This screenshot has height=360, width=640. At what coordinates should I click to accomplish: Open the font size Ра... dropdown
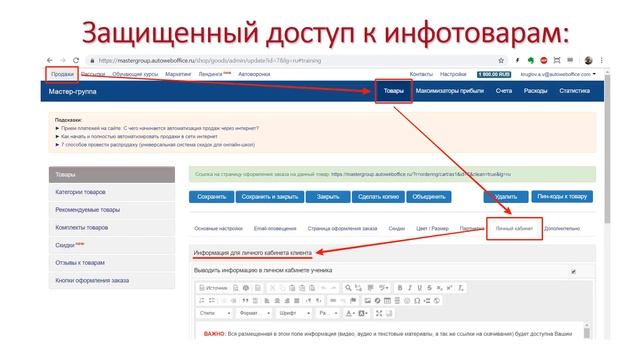tap(328, 313)
